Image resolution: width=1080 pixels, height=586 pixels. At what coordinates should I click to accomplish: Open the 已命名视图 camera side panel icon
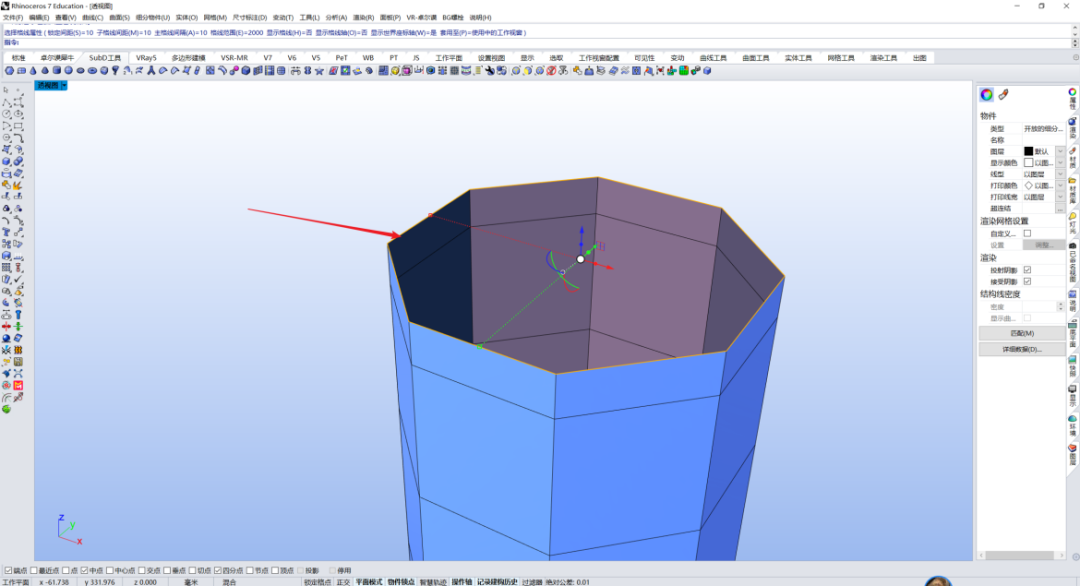click(1072, 262)
